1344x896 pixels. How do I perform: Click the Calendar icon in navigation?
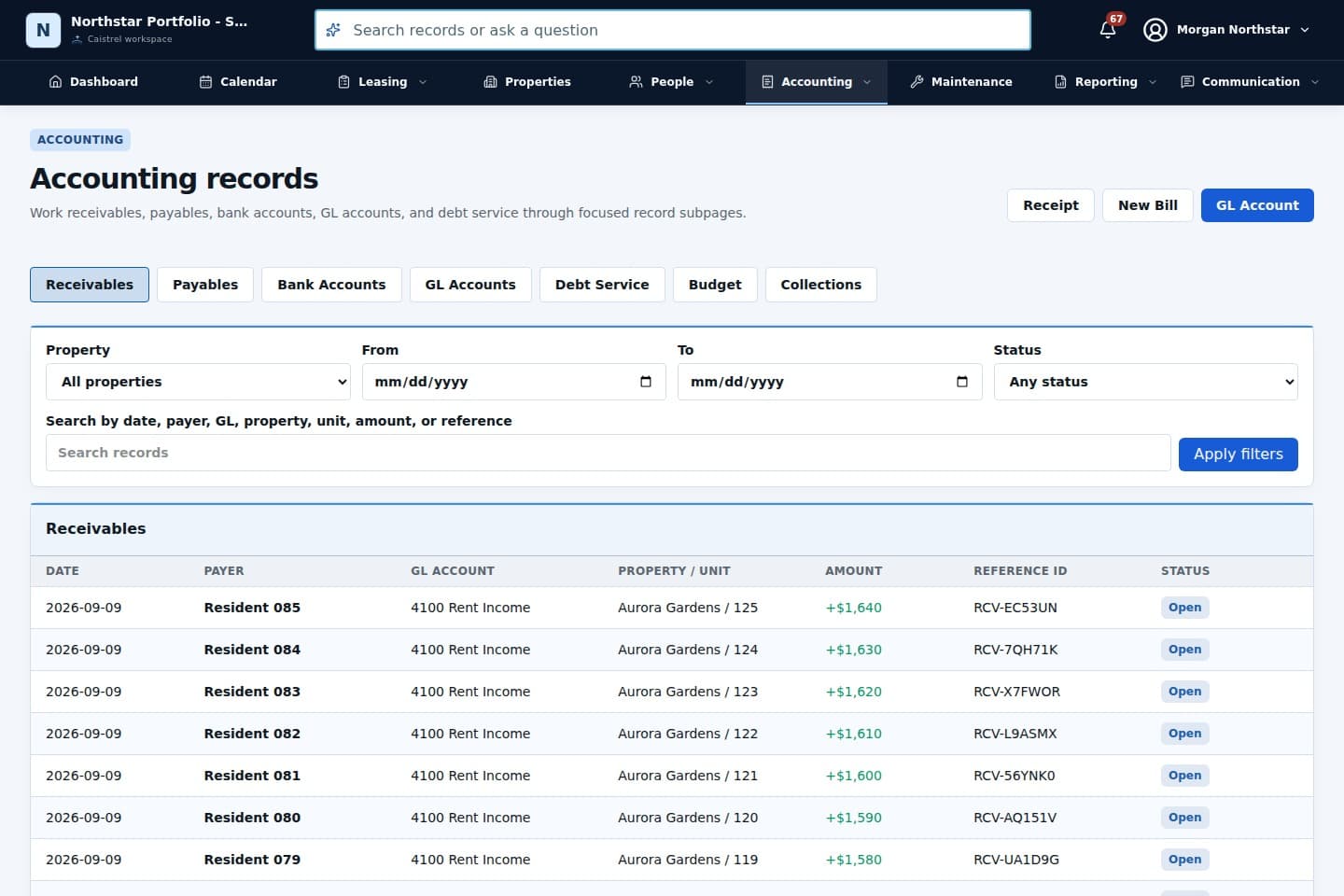pos(205,82)
